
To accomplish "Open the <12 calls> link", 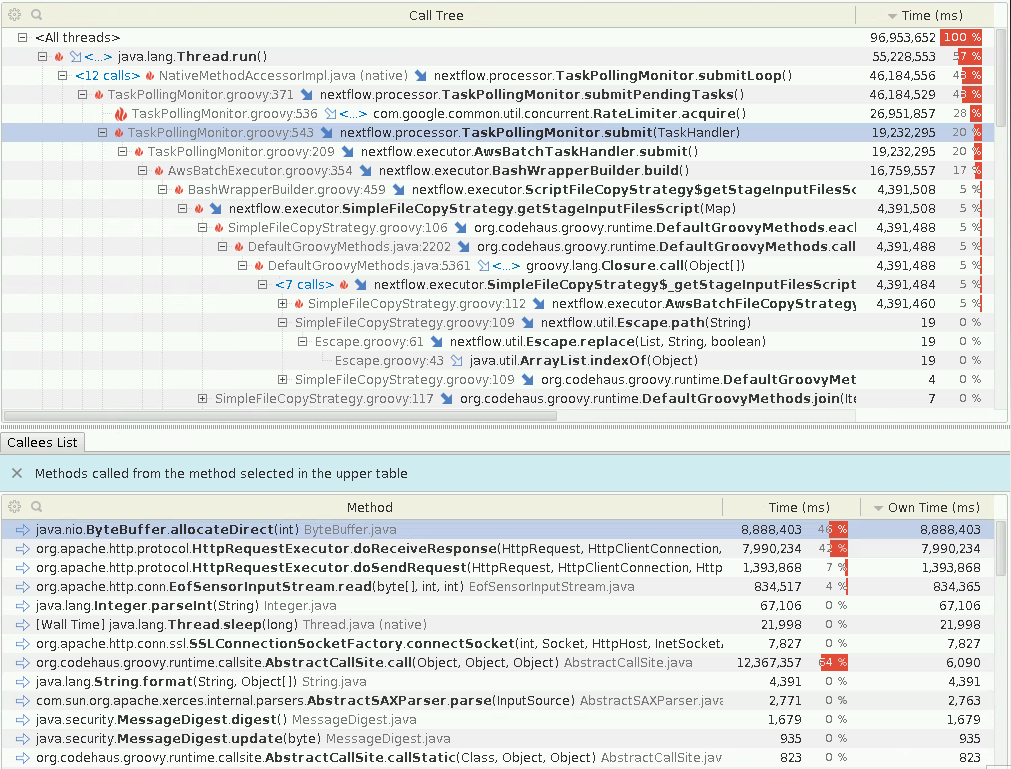I will coord(107,75).
